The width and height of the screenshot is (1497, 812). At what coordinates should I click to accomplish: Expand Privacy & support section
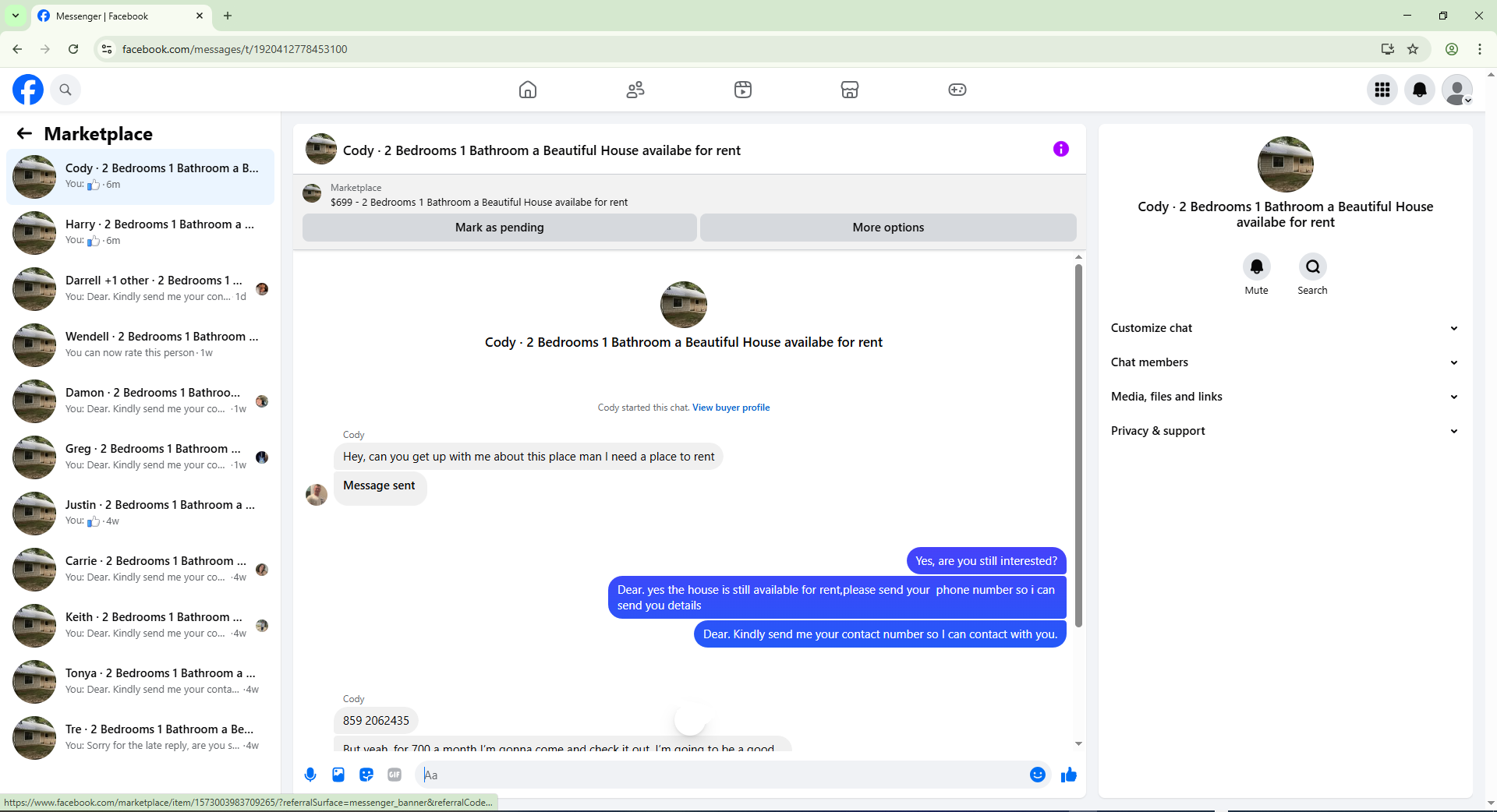pyautogui.click(x=1285, y=431)
